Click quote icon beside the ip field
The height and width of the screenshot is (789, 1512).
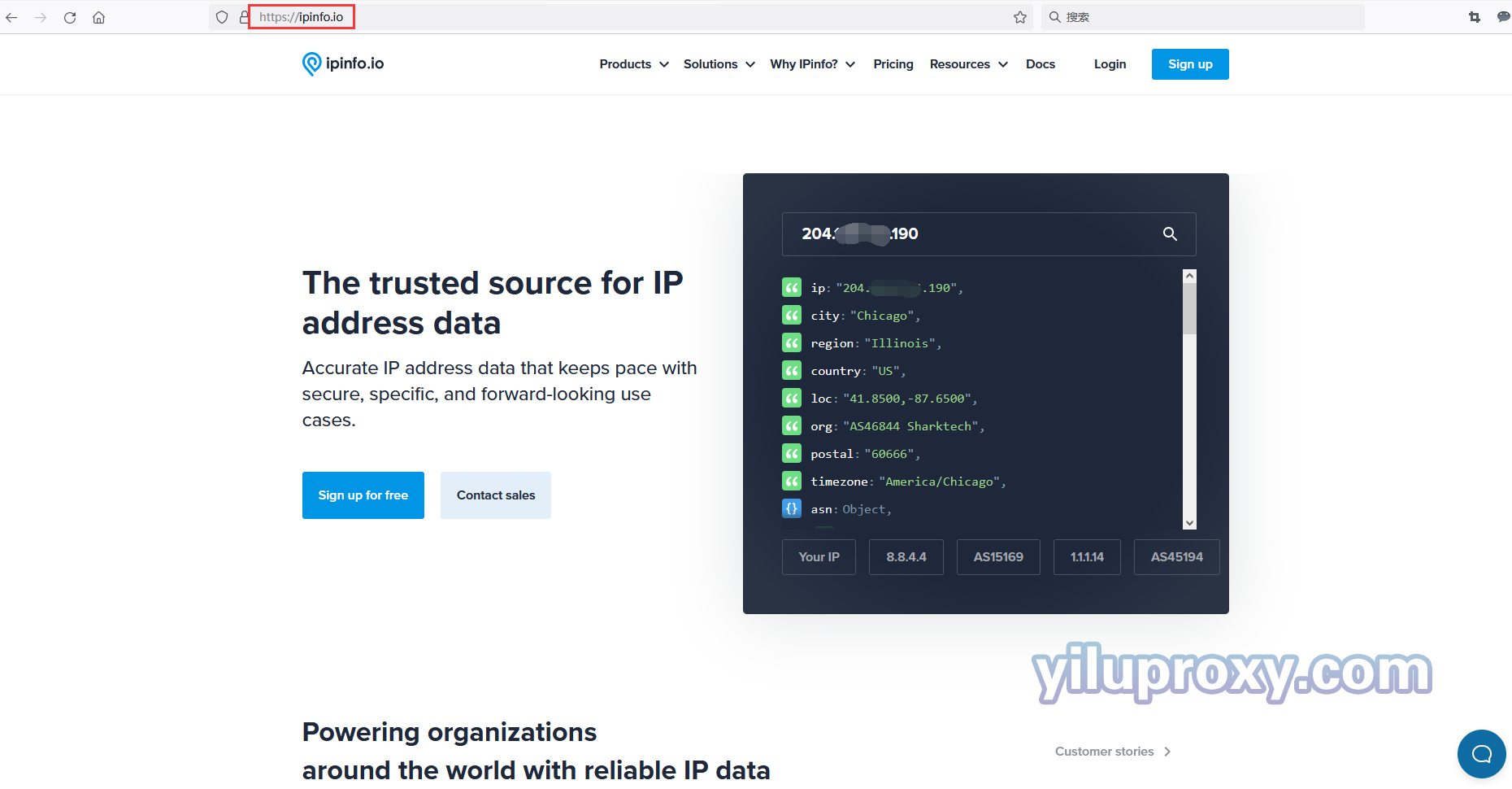pos(792,287)
